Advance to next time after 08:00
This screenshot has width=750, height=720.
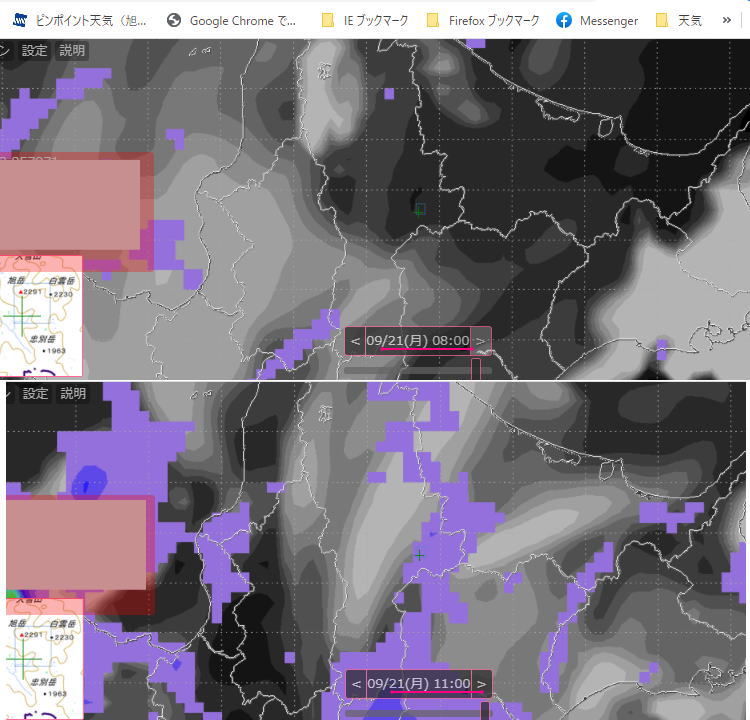481,341
